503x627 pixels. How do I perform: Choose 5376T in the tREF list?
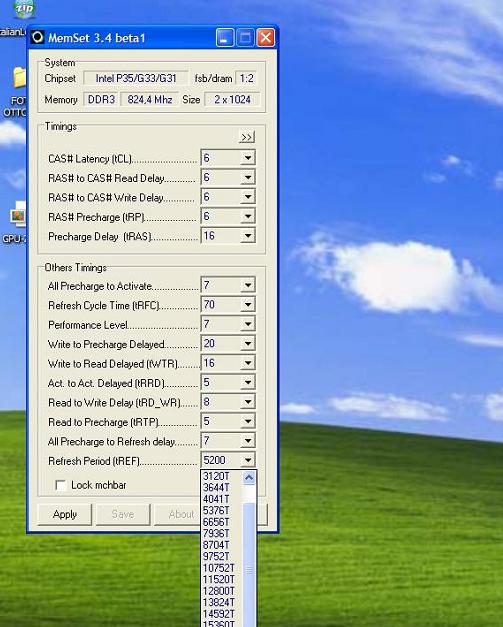[222, 511]
